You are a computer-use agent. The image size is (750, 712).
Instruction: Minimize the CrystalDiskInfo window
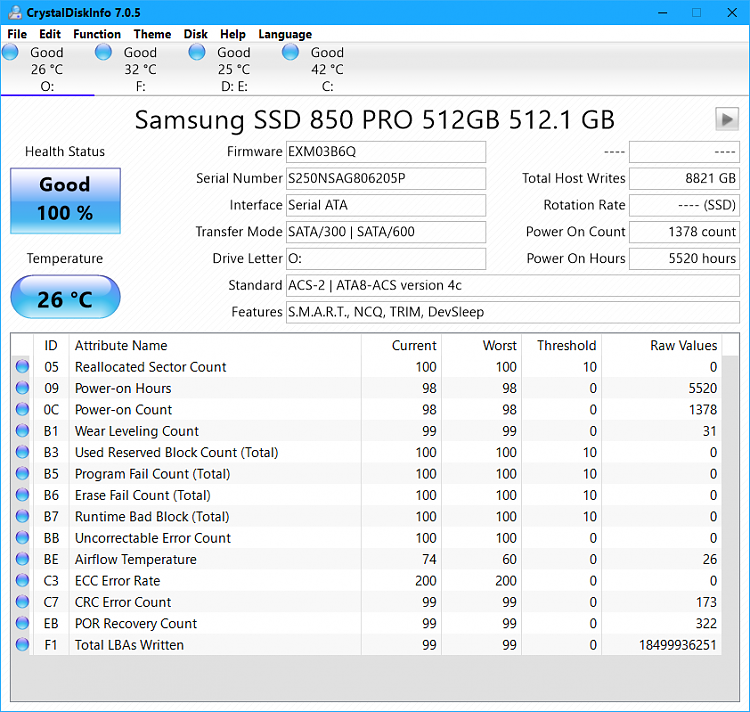click(x=662, y=13)
